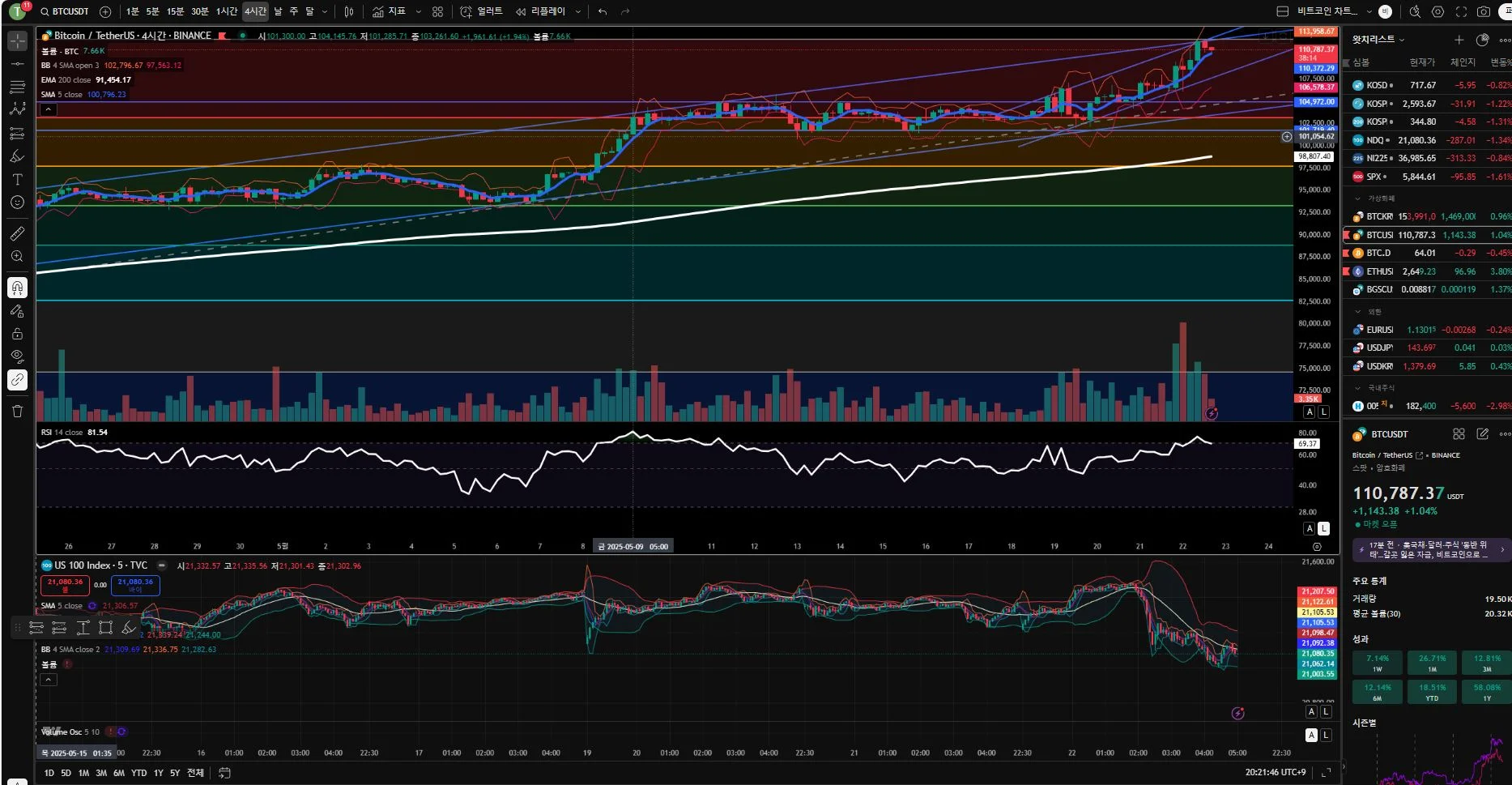Take a chart snapshot with camera icon
The height and width of the screenshot is (785, 1512).
coord(1483,11)
